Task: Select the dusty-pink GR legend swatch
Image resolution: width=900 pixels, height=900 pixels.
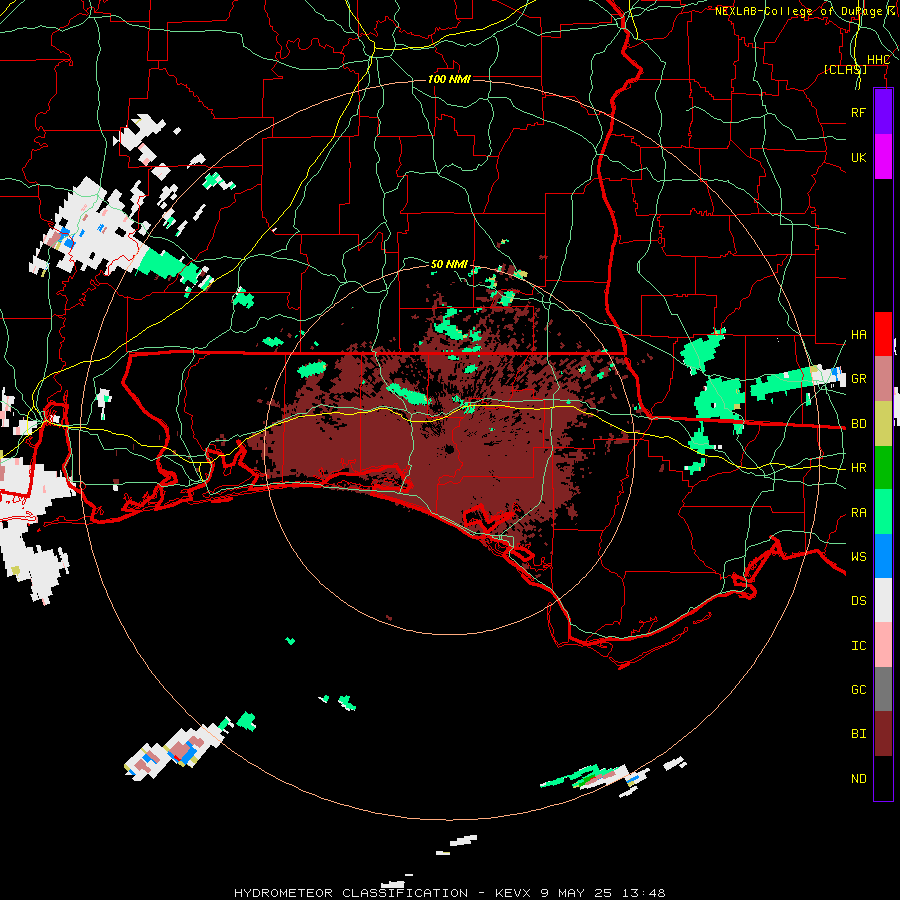Action: click(883, 379)
